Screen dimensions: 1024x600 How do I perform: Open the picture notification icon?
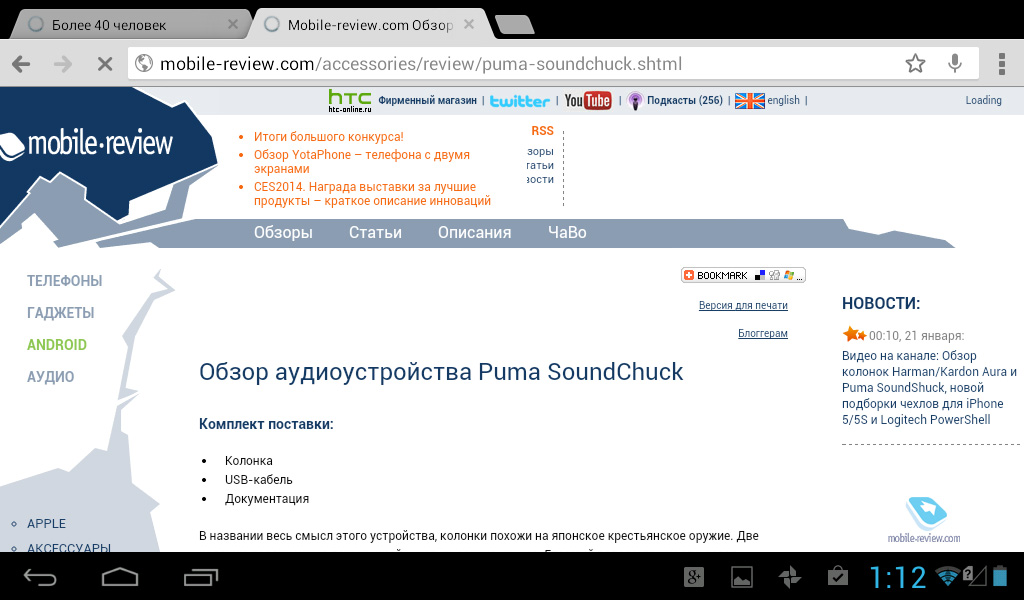click(x=742, y=576)
